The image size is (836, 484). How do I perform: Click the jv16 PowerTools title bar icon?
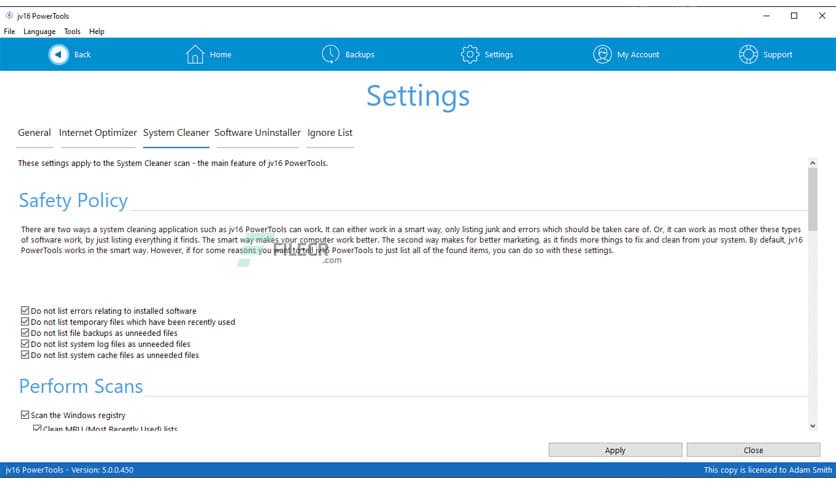coord(9,15)
